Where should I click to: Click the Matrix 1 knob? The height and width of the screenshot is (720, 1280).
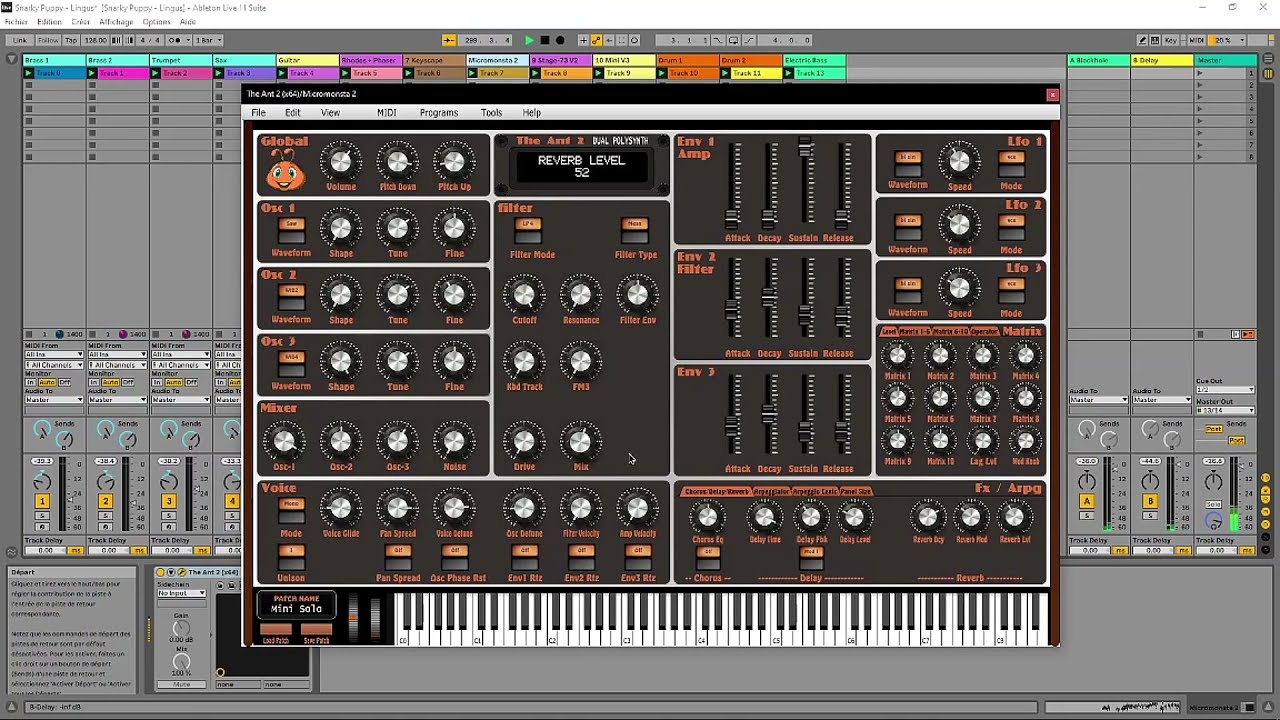[897, 355]
